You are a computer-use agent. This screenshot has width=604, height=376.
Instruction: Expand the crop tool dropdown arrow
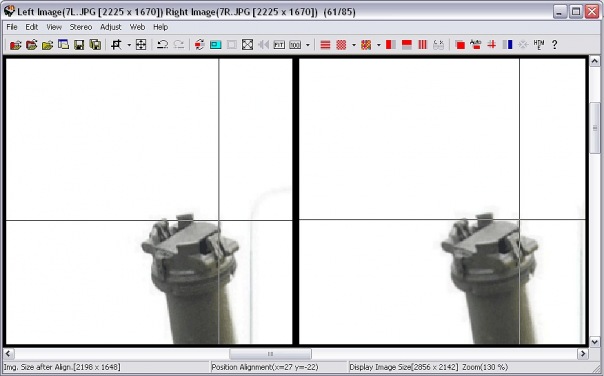[129, 45]
